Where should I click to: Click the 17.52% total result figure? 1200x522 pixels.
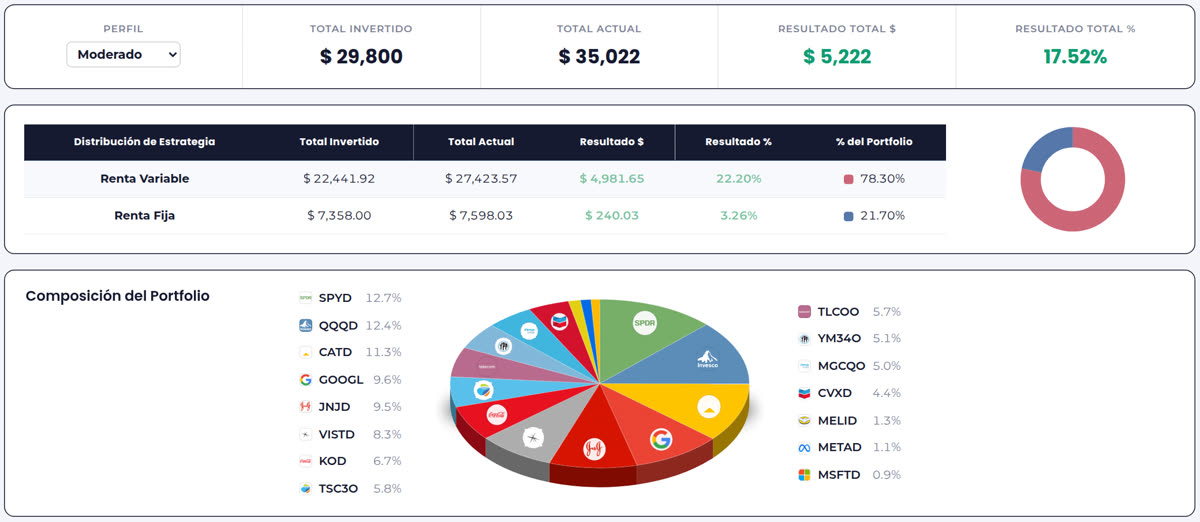1075,57
